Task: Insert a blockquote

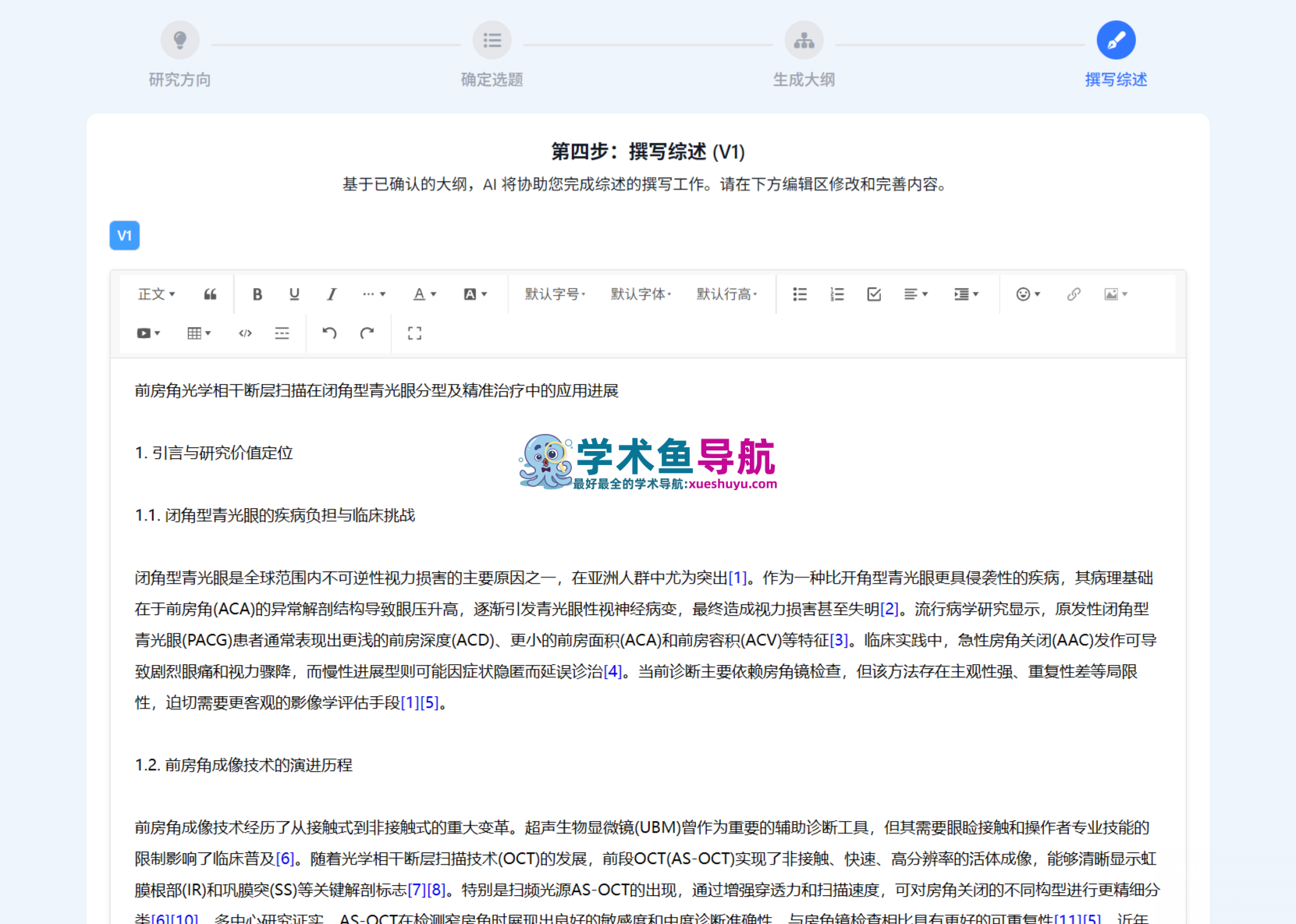Action: 209,294
